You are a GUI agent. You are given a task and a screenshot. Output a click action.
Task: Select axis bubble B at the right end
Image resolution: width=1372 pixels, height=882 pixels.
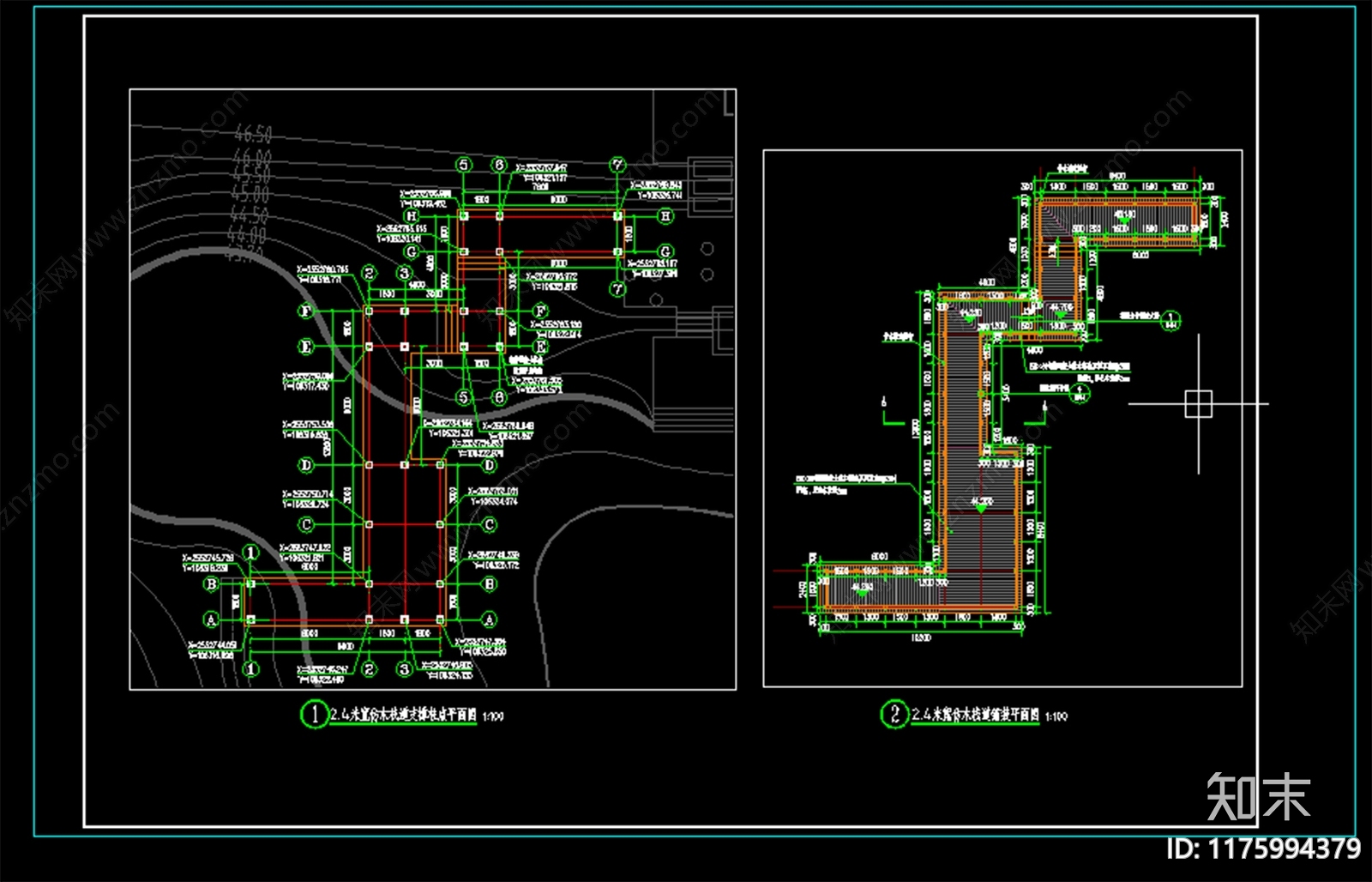[489, 584]
